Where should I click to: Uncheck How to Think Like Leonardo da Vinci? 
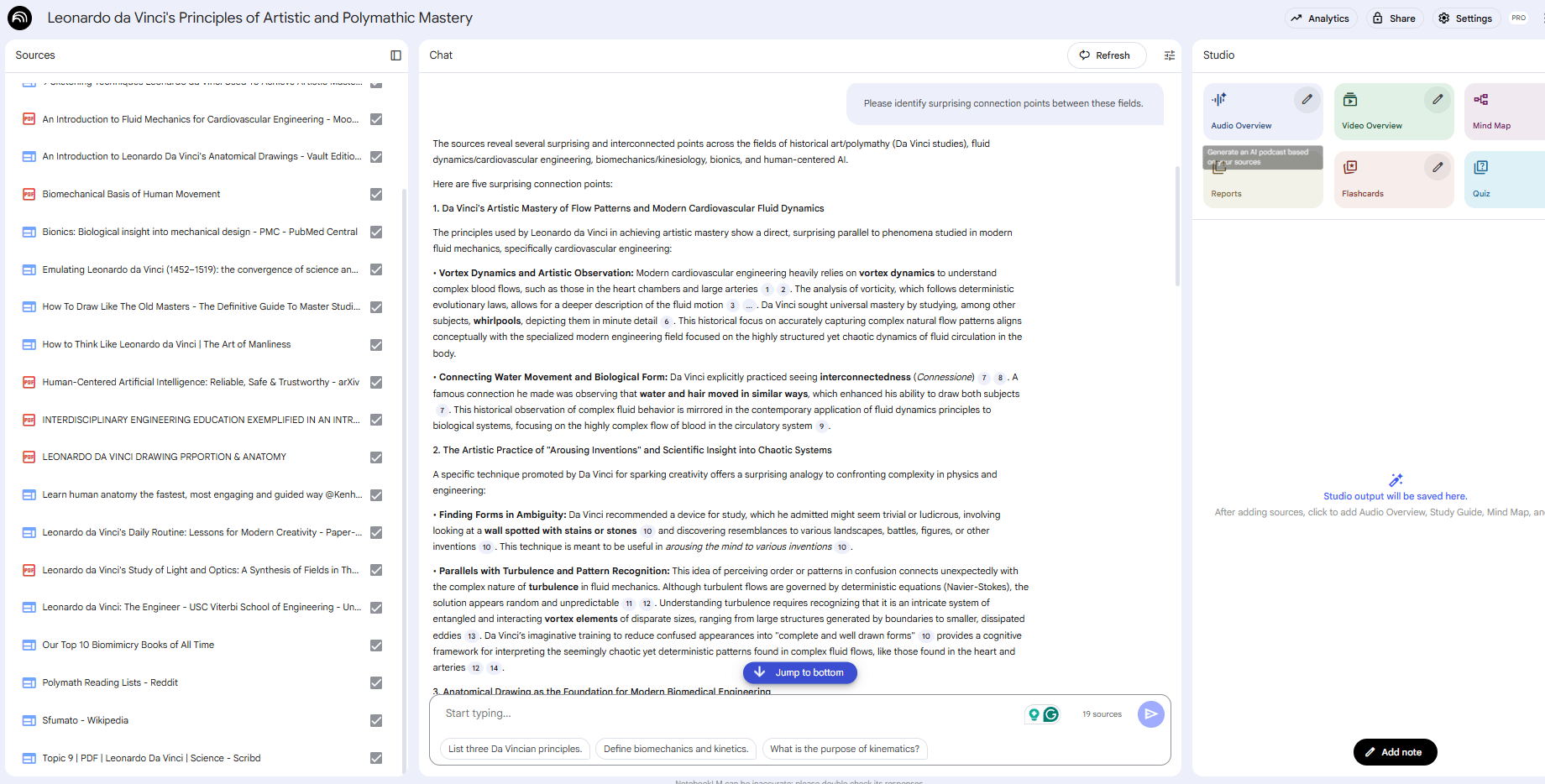click(x=376, y=345)
